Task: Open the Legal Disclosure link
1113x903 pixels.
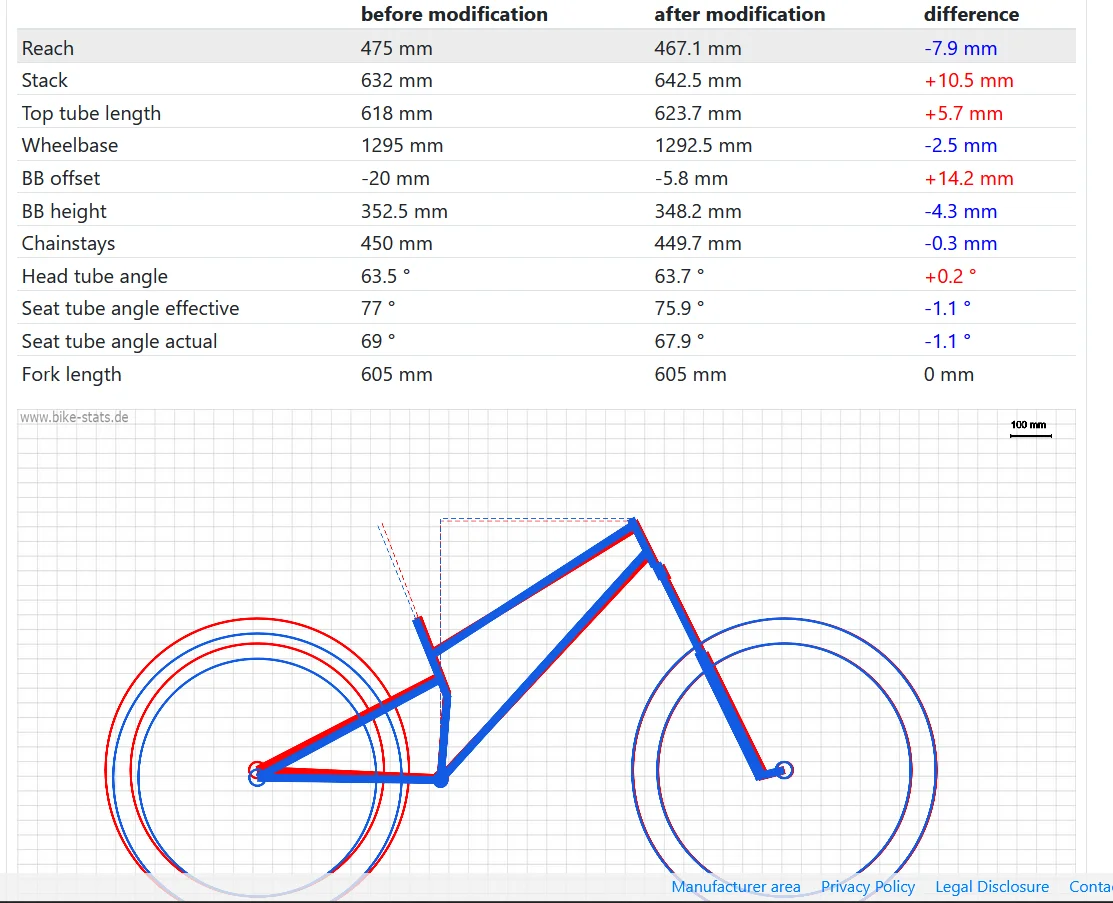Action: point(991,887)
